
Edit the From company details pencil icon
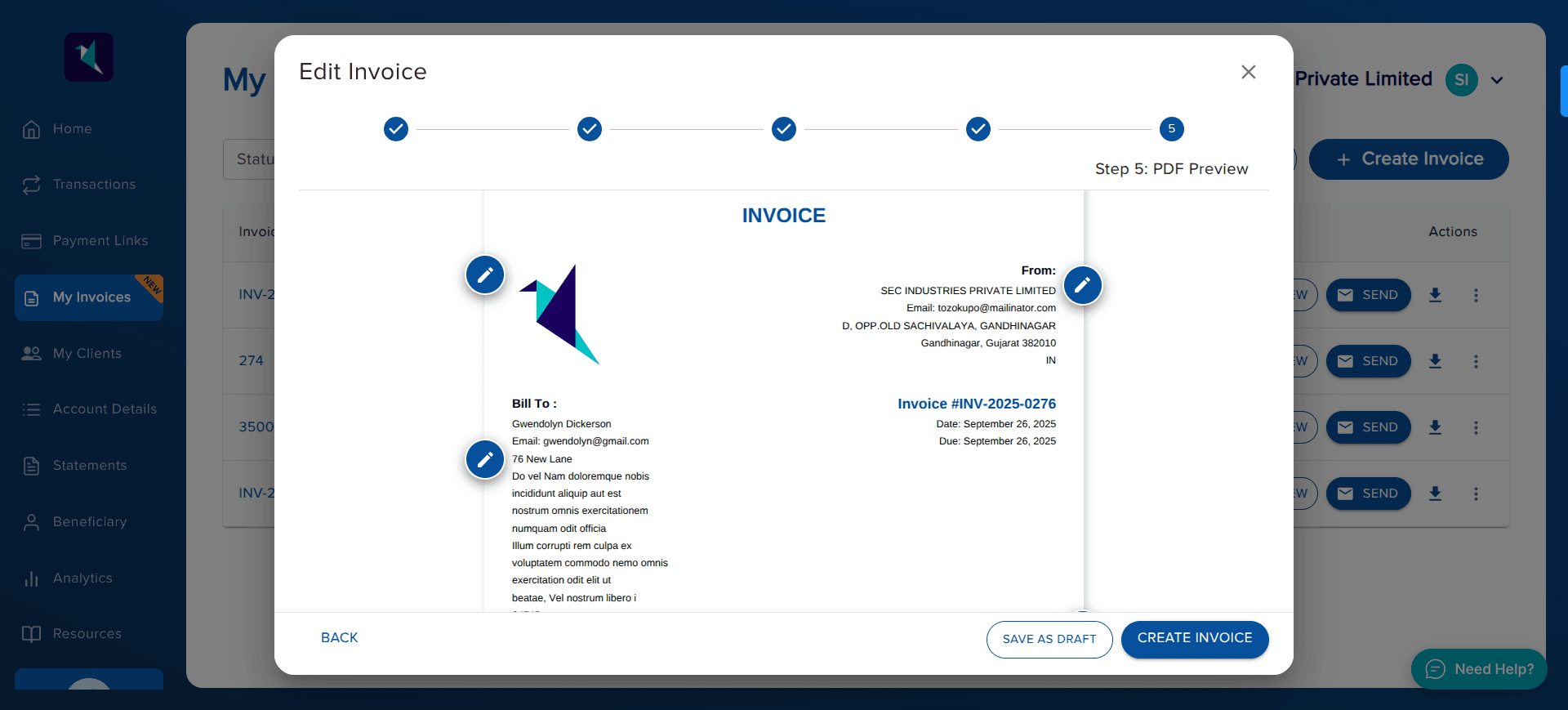click(x=1082, y=285)
